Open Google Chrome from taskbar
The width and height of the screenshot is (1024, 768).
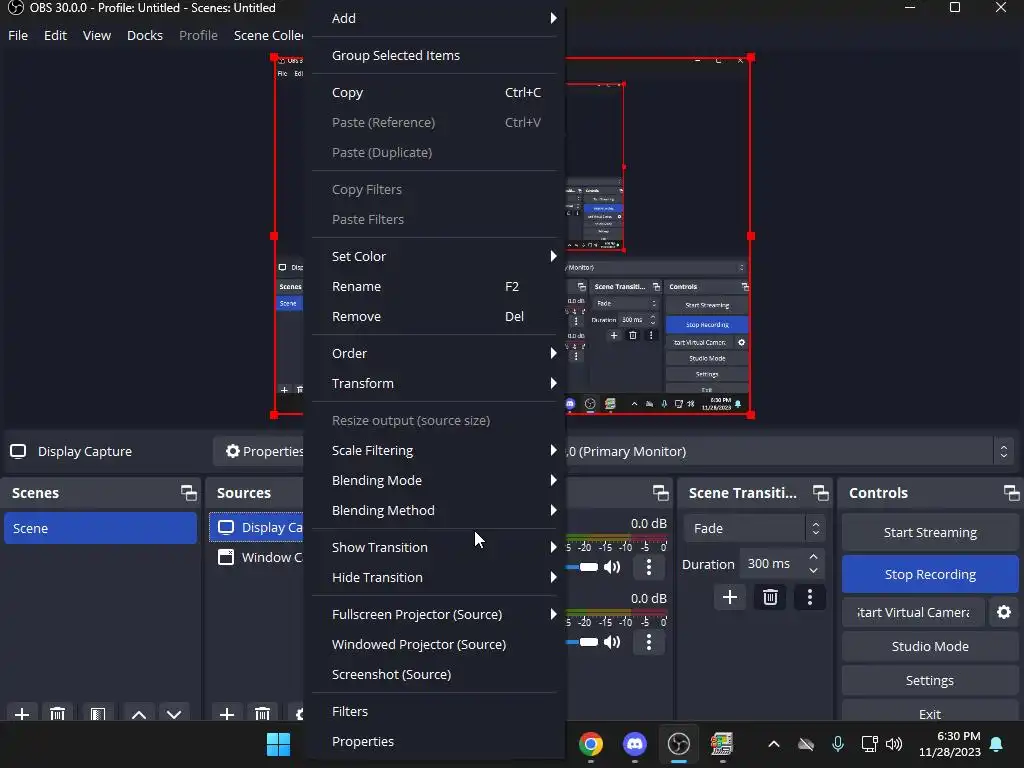[590, 744]
